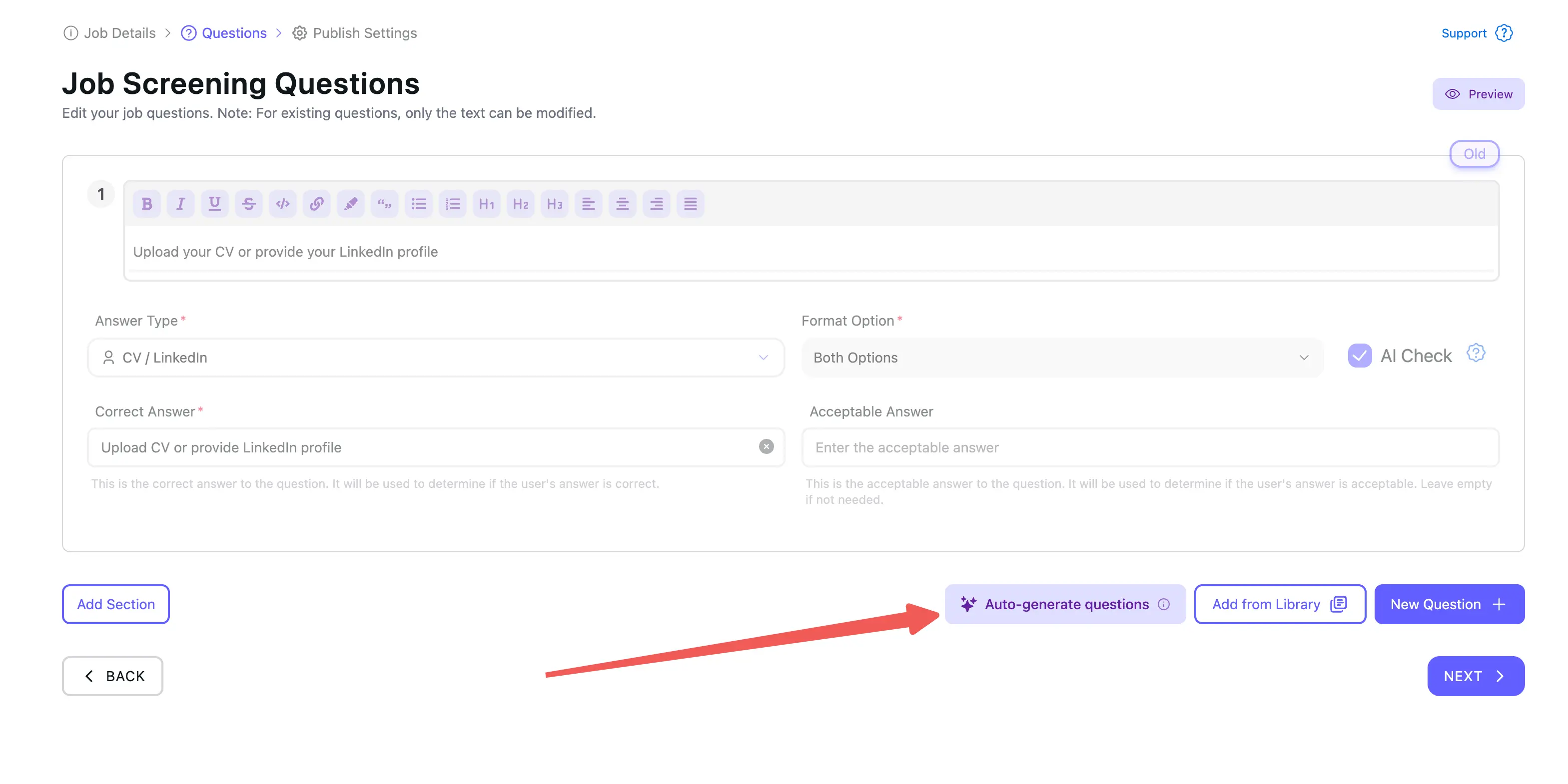This screenshot has width=1568, height=784.
Task: Click the Preview pill at top right
Action: click(x=1479, y=94)
